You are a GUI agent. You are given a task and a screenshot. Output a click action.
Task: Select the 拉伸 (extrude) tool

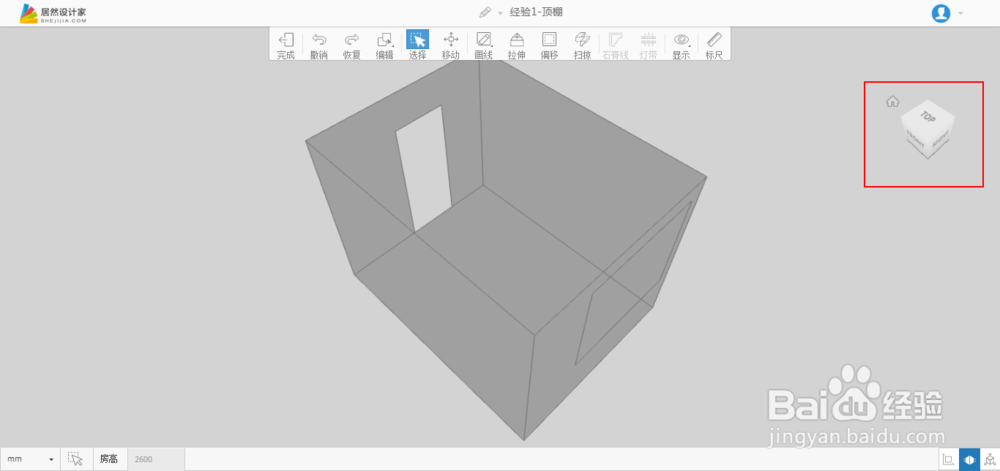pos(517,45)
